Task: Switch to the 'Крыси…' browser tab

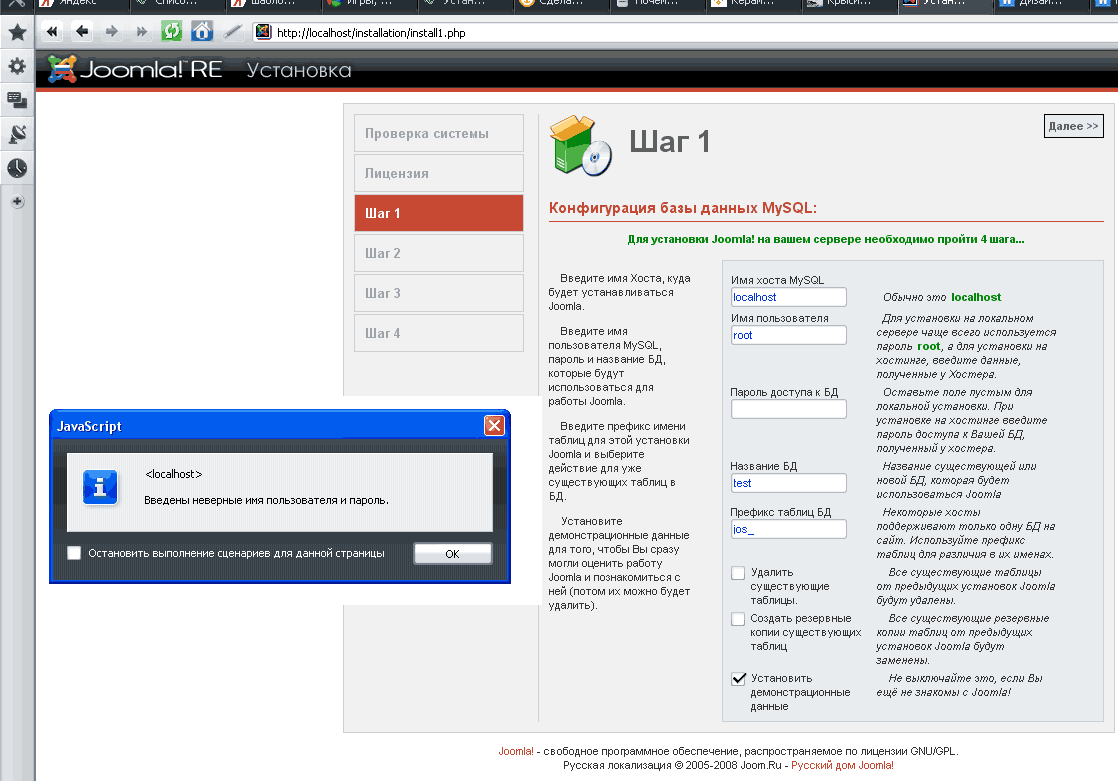Action: [x=851, y=4]
